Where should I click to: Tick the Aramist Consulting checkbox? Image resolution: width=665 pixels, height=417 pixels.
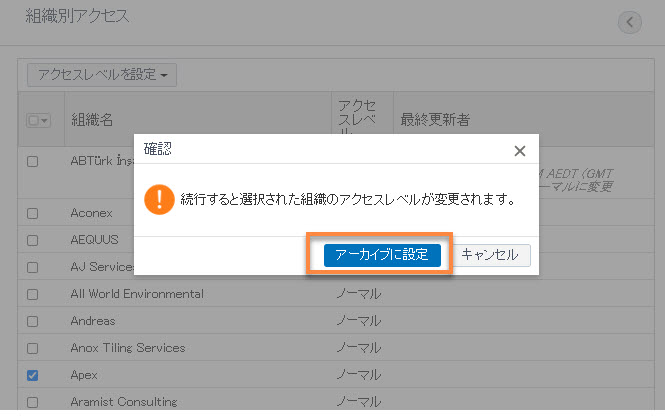coord(33,402)
